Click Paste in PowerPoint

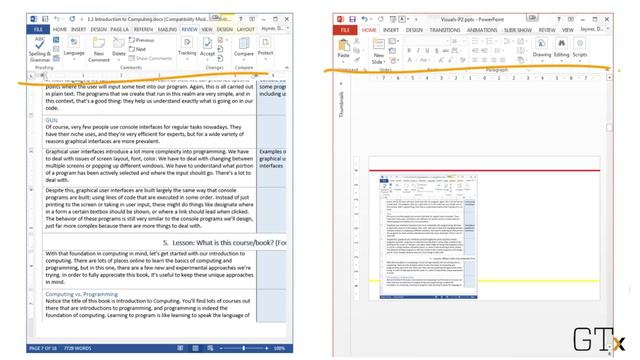(x=344, y=49)
